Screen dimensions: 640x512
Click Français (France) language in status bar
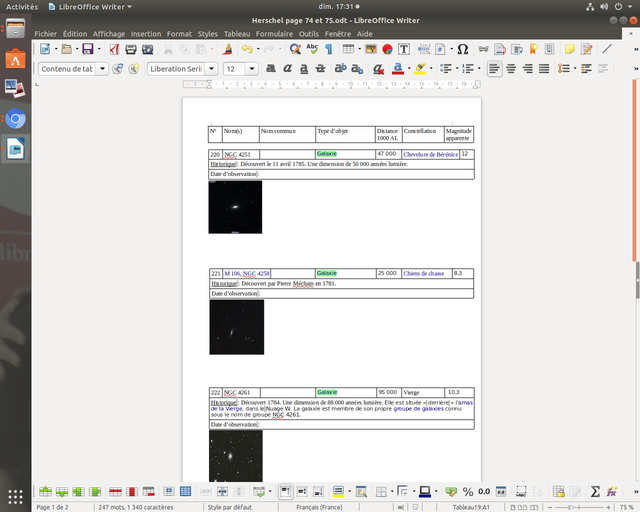[319, 507]
